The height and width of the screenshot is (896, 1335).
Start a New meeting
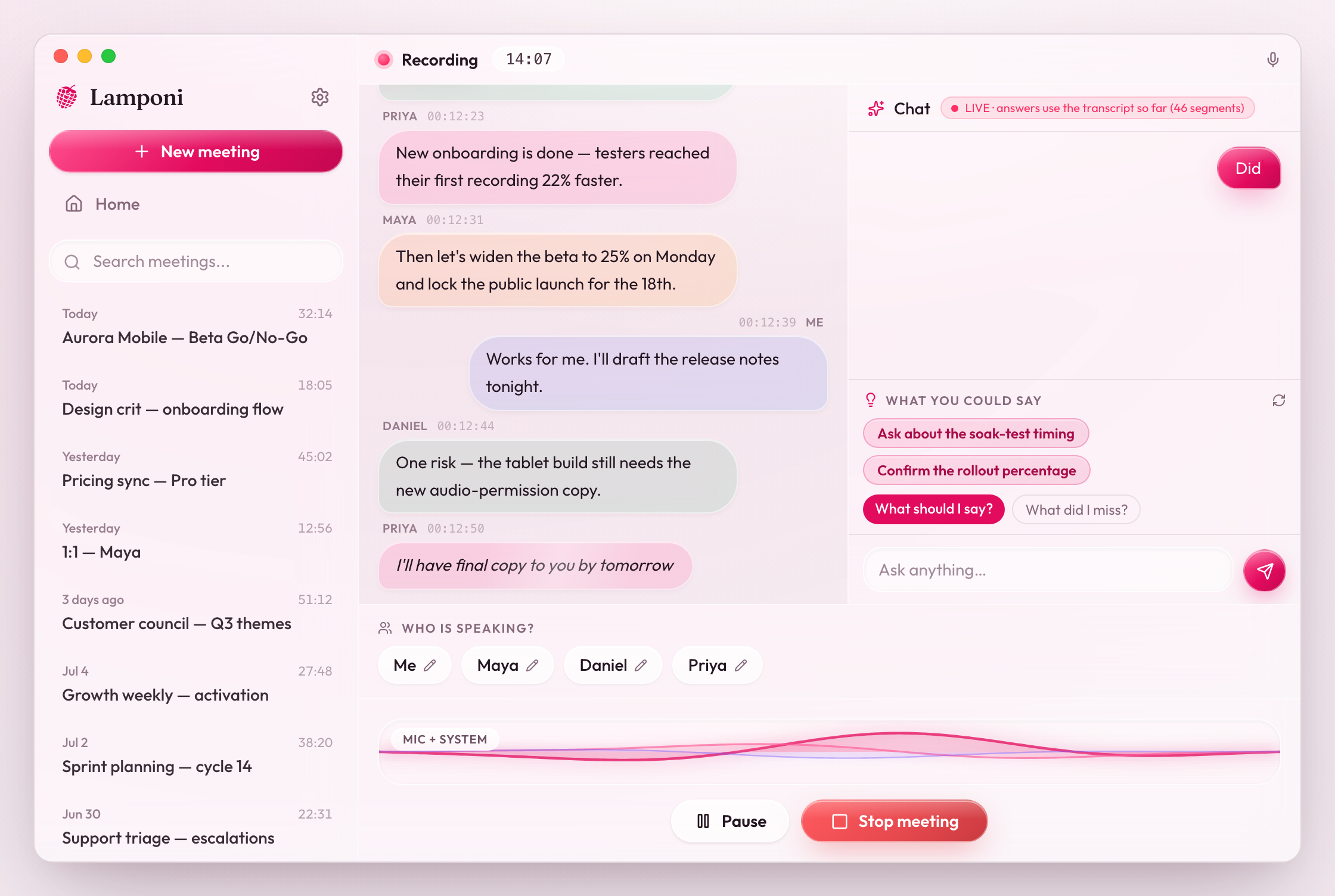[195, 151]
